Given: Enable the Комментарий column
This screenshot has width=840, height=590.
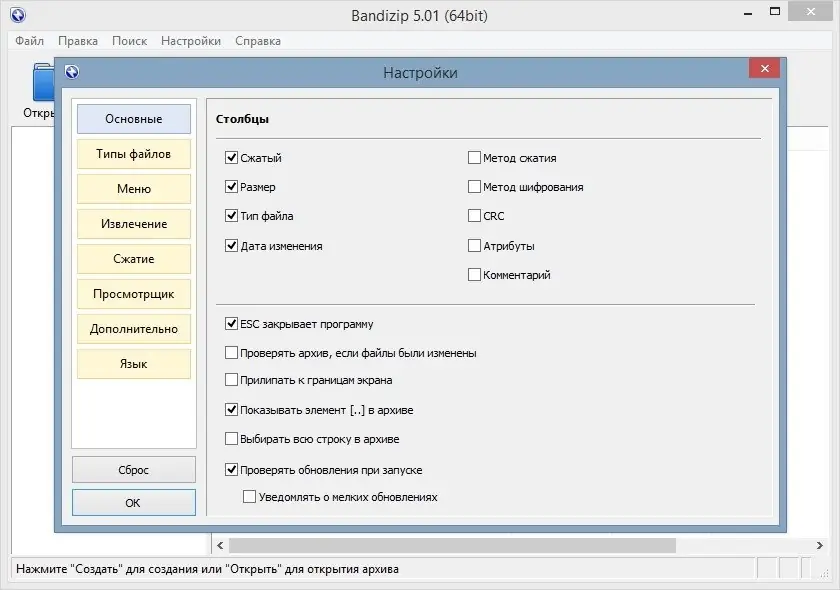Looking at the screenshot, I should pos(474,274).
